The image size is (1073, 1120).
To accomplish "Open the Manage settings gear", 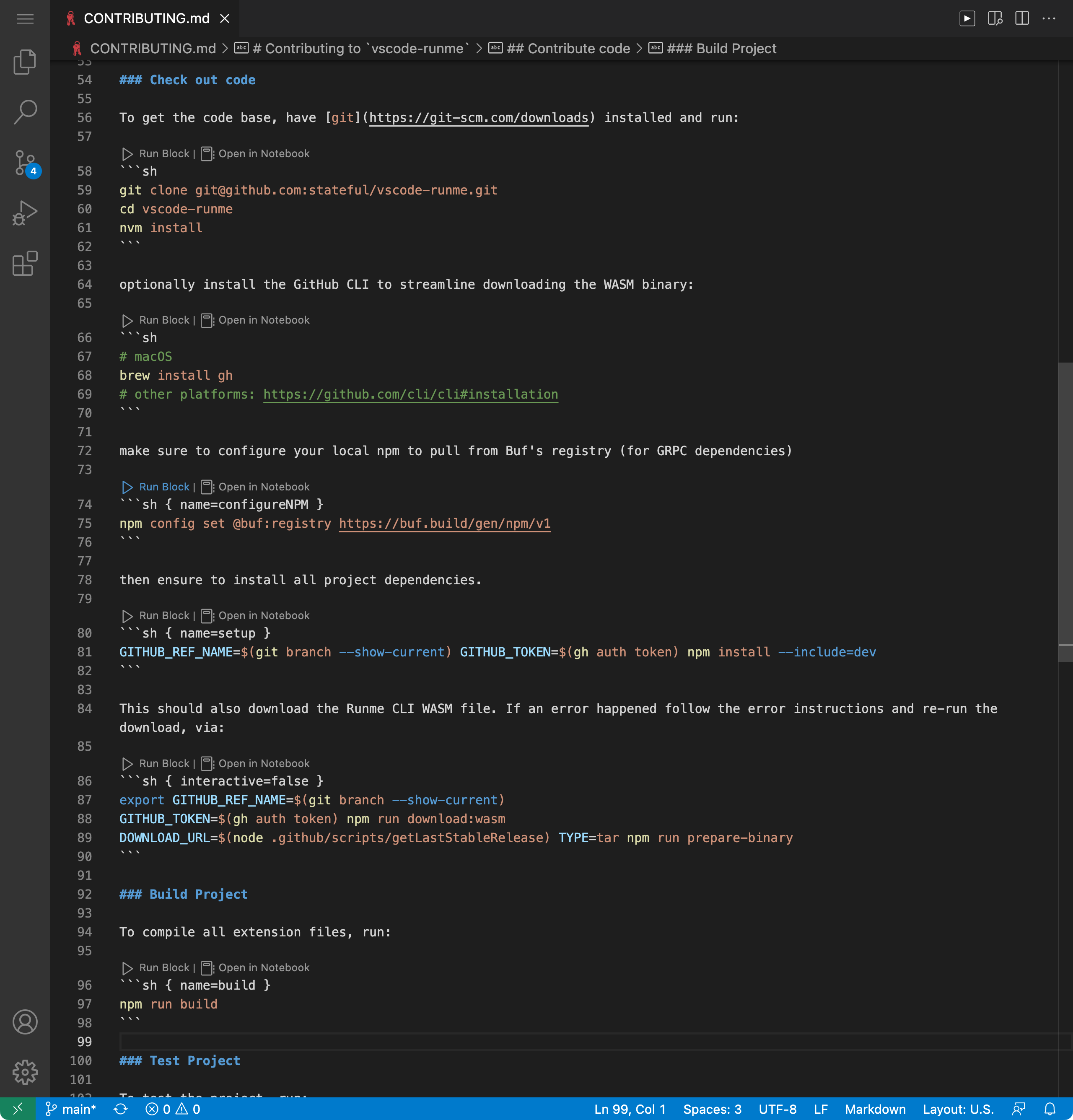I will (x=25, y=1072).
